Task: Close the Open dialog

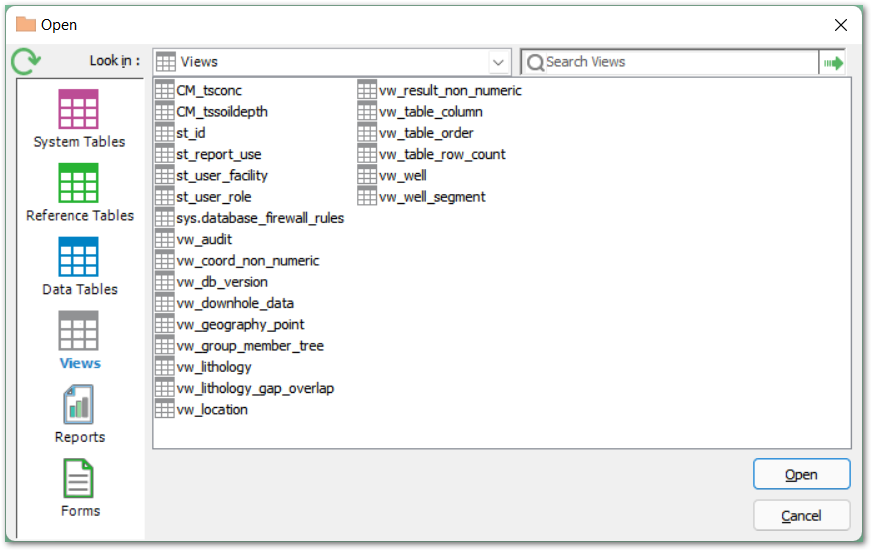Action: click(x=841, y=25)
